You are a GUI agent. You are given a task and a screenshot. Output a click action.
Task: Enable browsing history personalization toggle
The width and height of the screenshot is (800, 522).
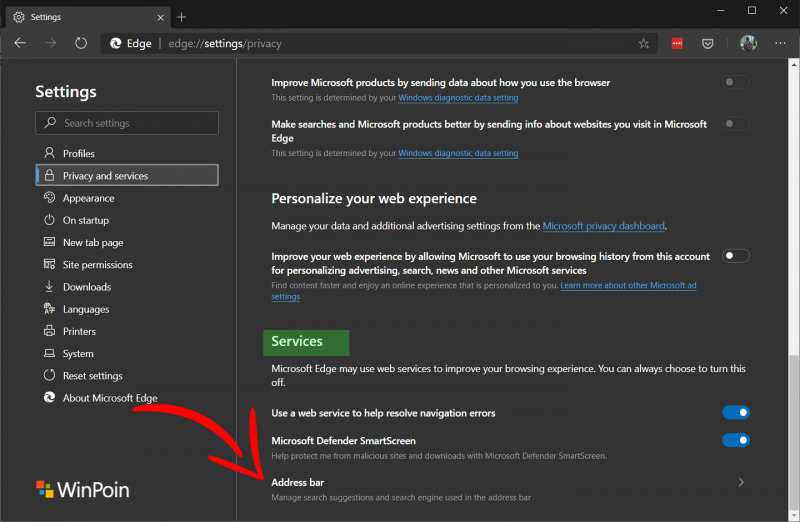click(x=736, y=256)
